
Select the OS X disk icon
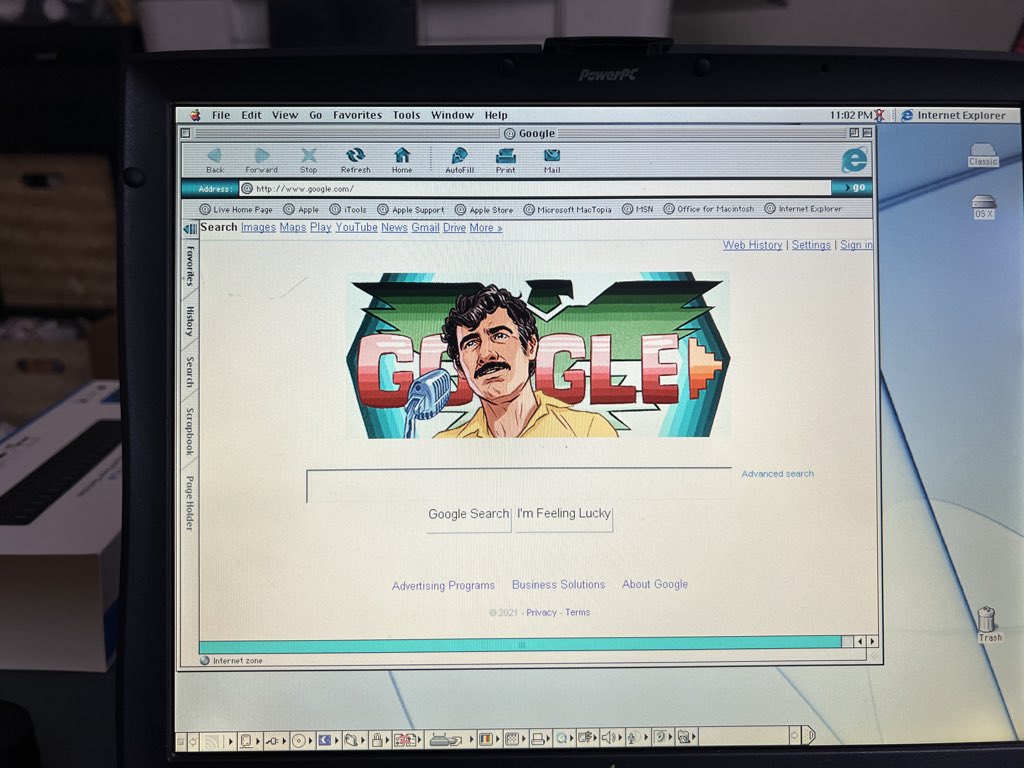tap(984, 206)
